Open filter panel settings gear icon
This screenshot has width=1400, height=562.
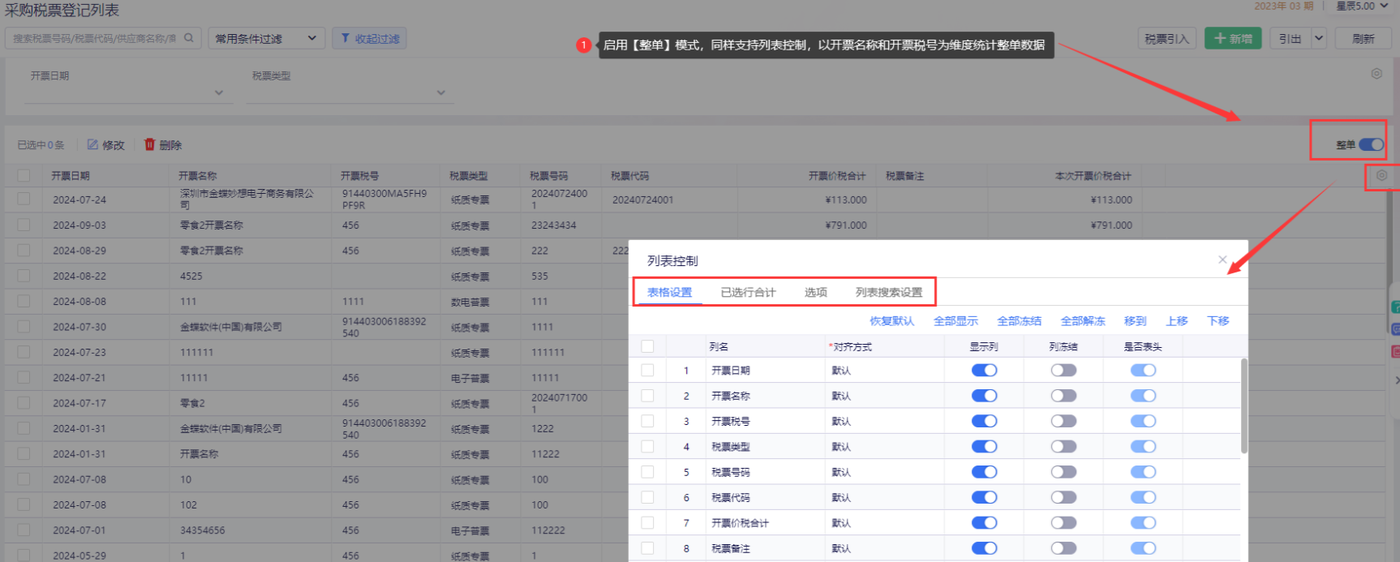pos(1377,74)
